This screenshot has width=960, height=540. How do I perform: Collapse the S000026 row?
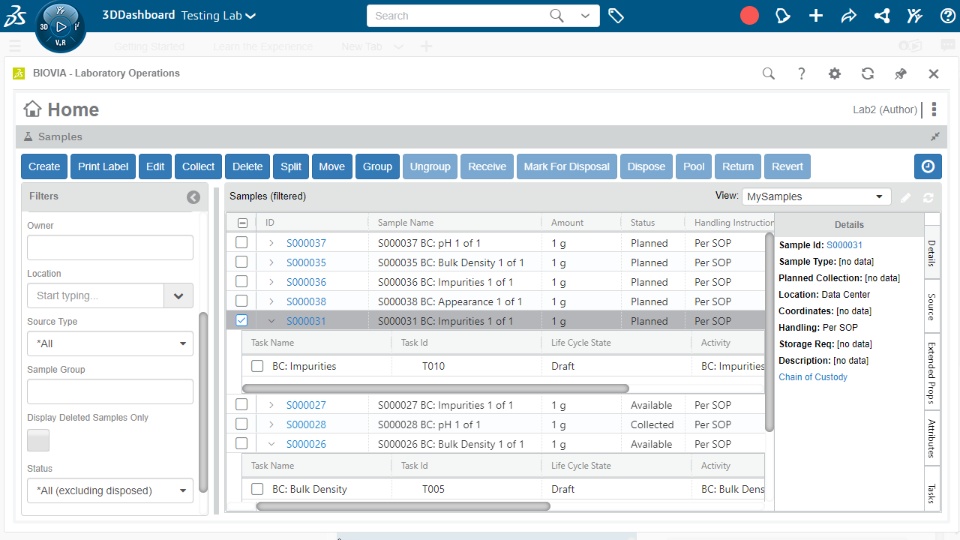271,444
